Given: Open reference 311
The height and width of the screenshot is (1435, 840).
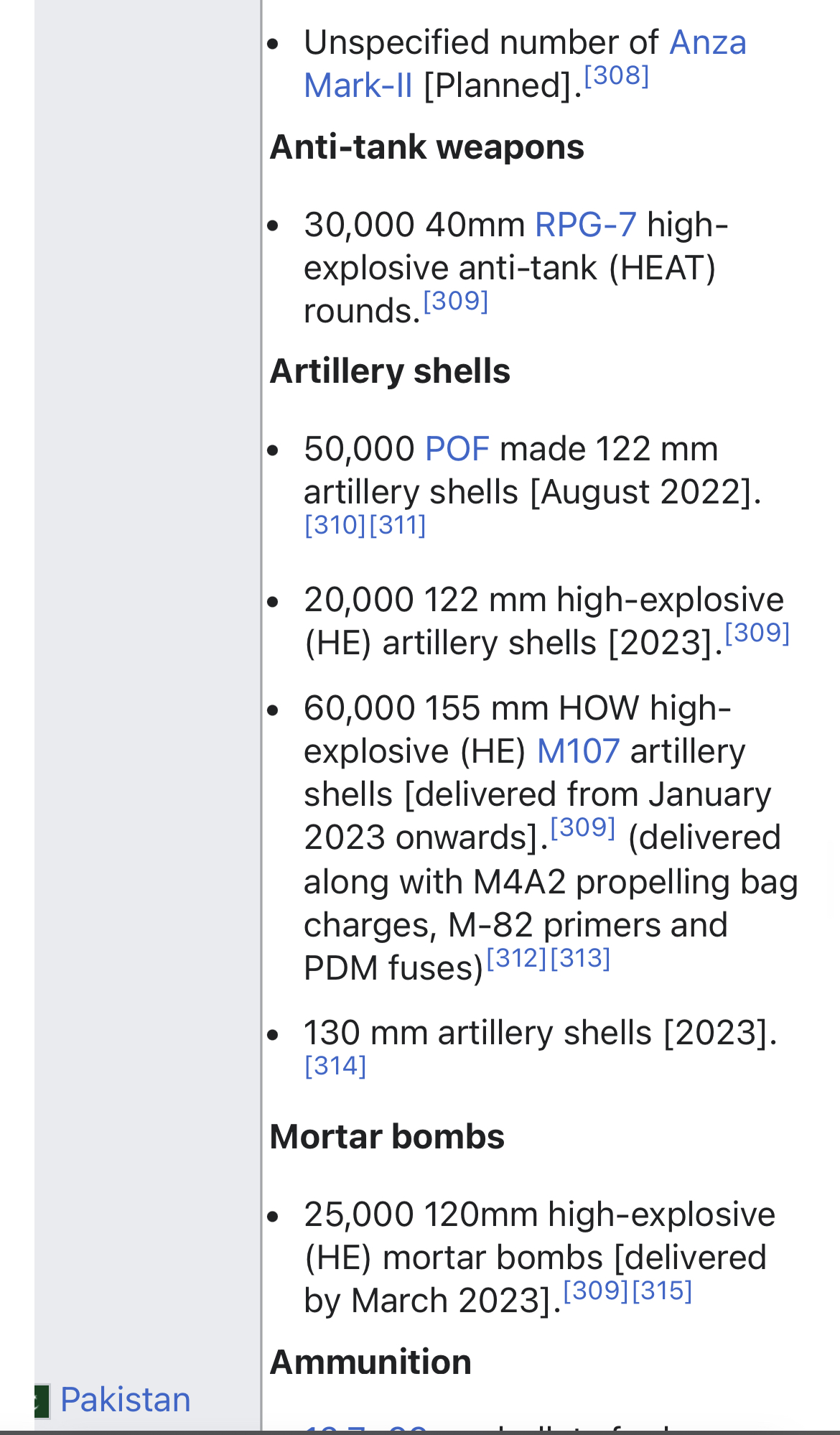Looking at the screenshot, I should 398,525.
